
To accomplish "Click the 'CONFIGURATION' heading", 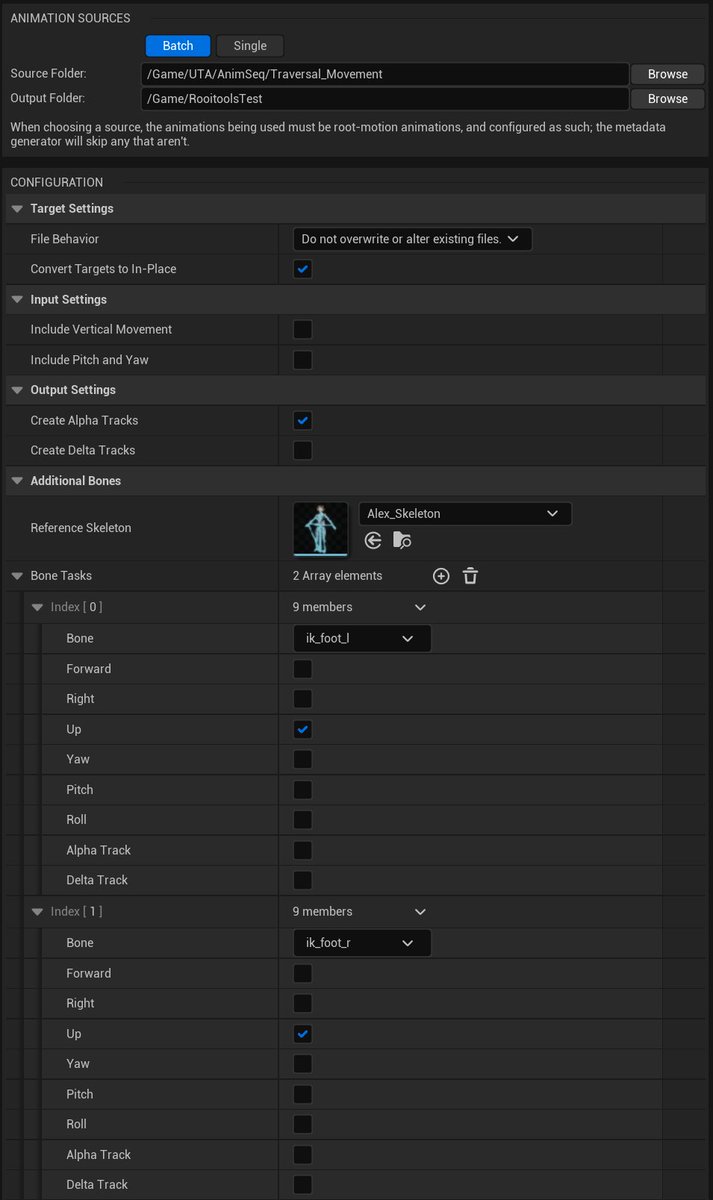I will tap(57, 183).
